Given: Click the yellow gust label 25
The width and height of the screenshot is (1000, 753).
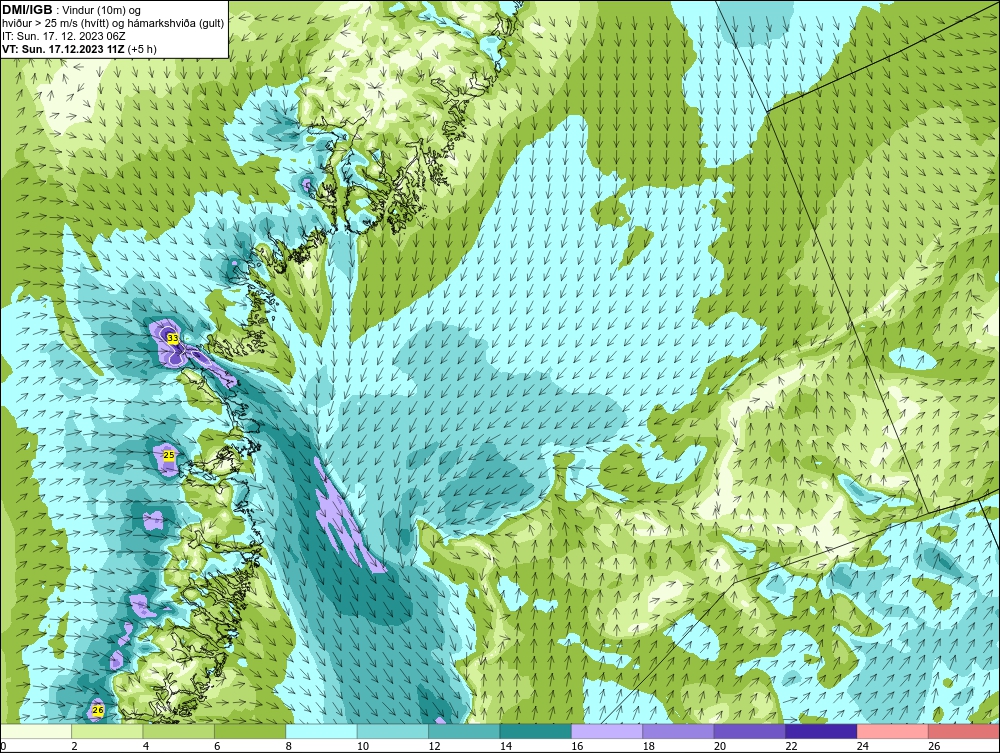Looking at the screenshot, I should pos(169,455).
